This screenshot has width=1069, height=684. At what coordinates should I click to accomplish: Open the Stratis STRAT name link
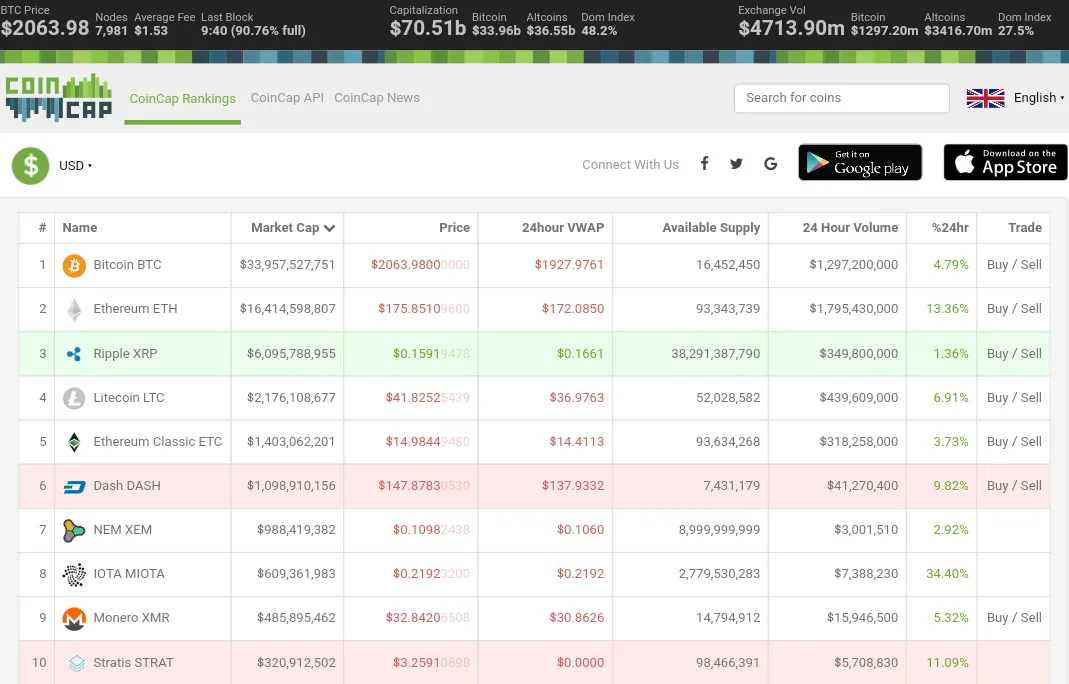(x=134, y=662)
